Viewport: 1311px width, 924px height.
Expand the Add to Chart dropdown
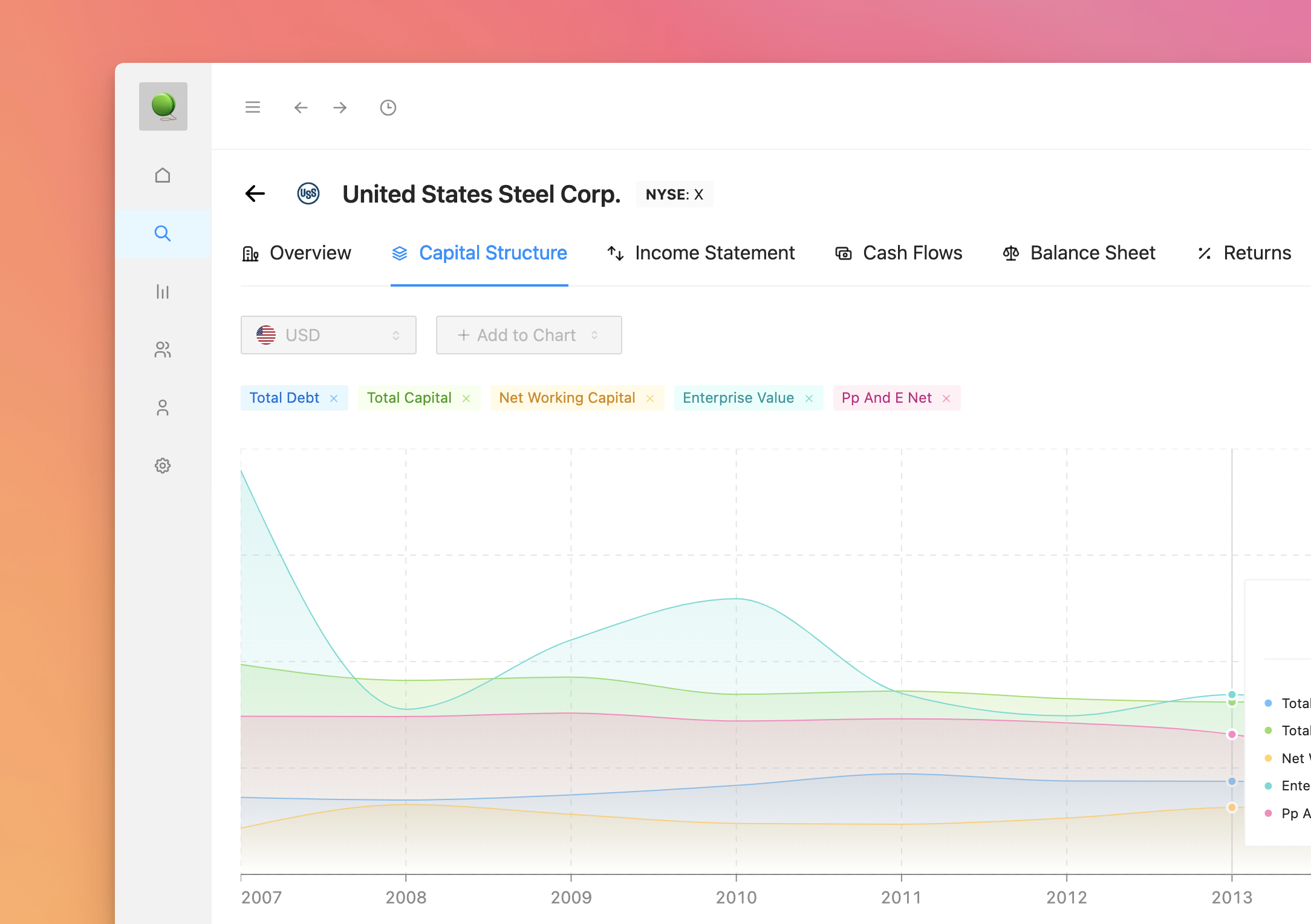click(529, 335)
